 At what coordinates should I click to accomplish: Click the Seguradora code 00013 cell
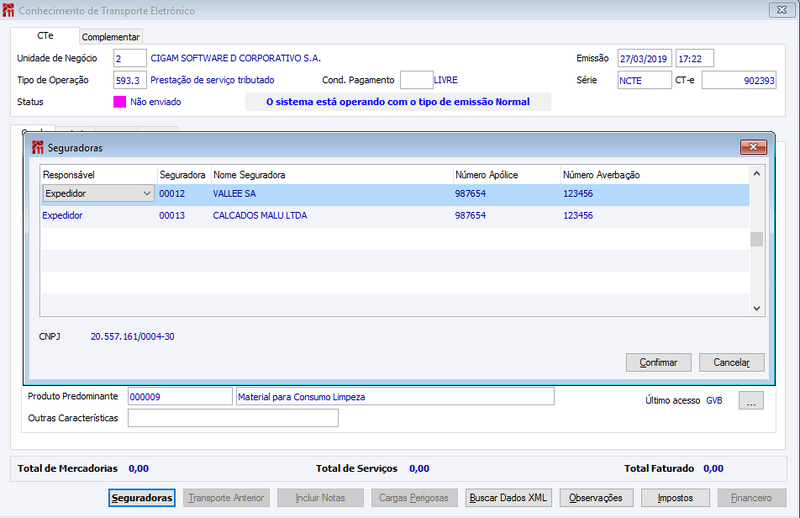(x=184, y=216)
